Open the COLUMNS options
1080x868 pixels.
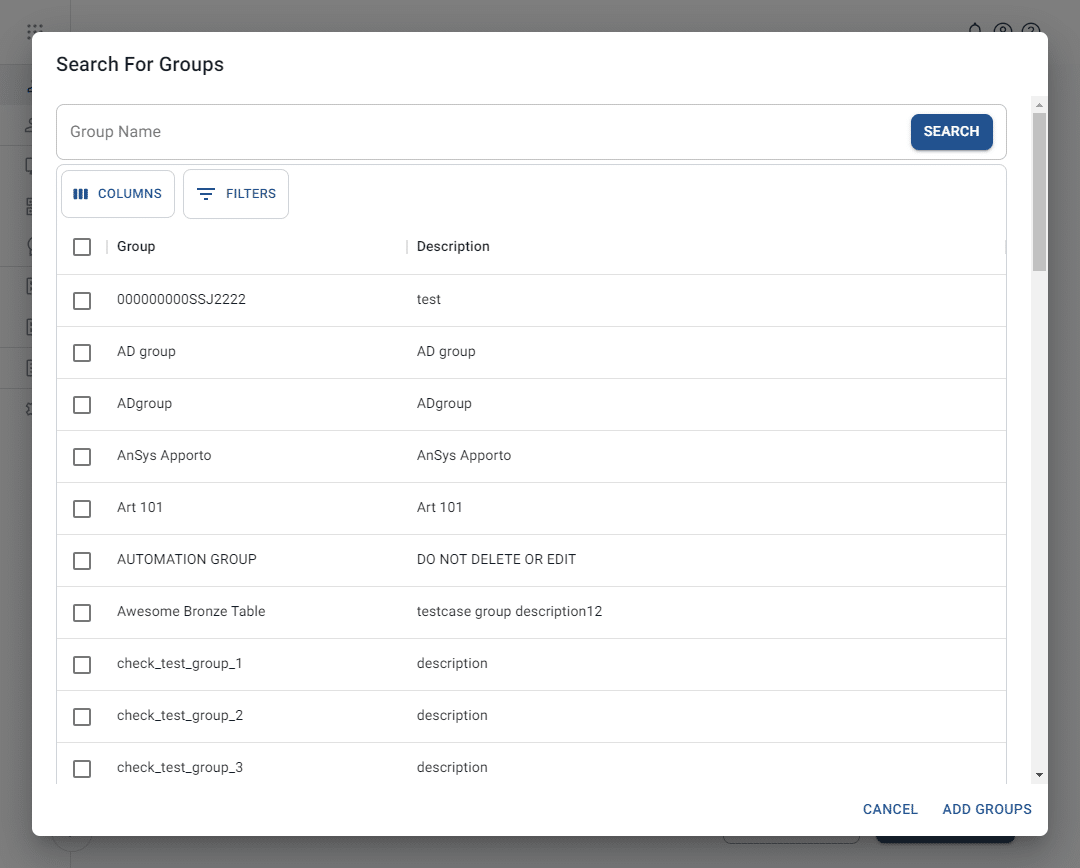pyautogui.click(x=117, y=194)
